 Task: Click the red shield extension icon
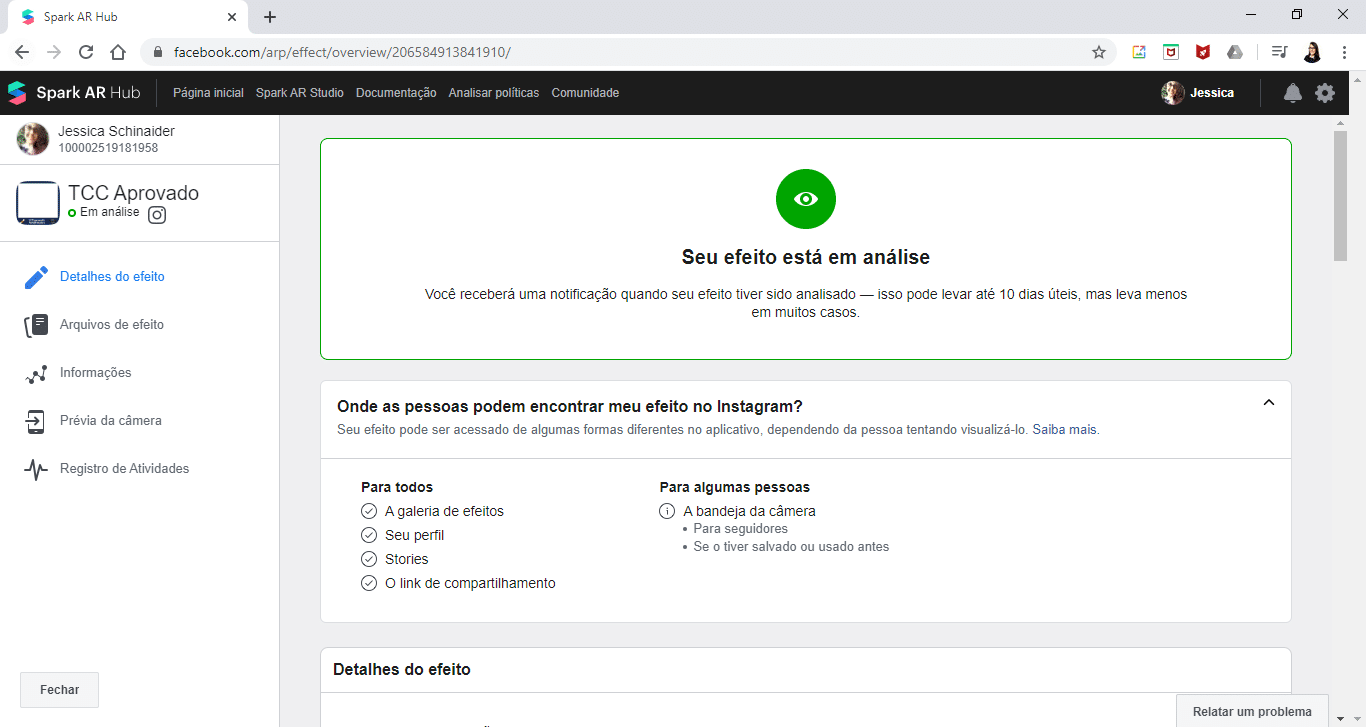[x=1203, y=52]
